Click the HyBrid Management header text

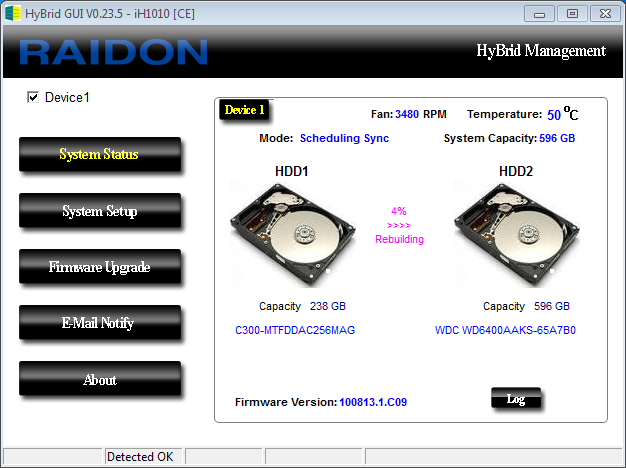click(541, 51)
